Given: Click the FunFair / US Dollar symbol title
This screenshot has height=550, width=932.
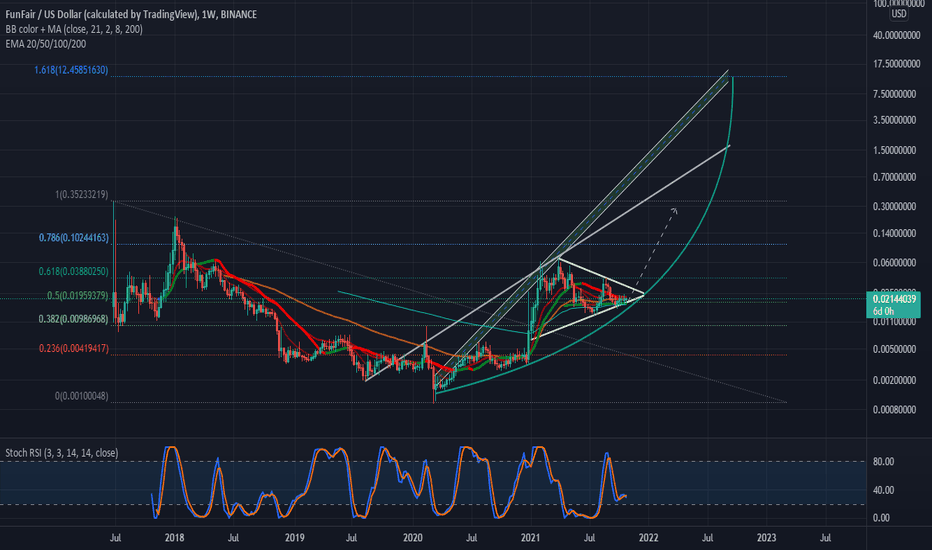Looking at the screenshot, I should [131, 14].
